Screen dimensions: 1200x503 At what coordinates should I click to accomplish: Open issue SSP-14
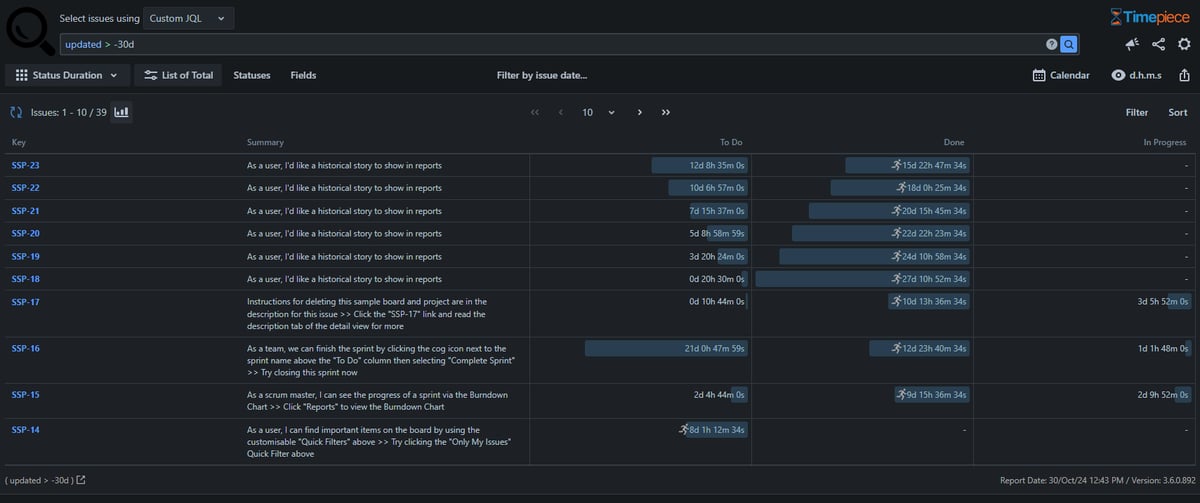coord(25,430)
